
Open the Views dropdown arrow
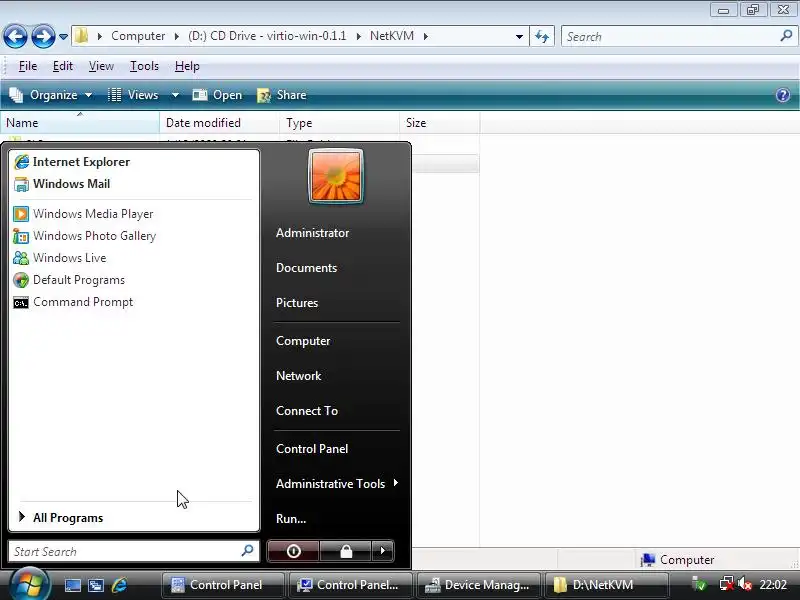(x=175, y=95)
